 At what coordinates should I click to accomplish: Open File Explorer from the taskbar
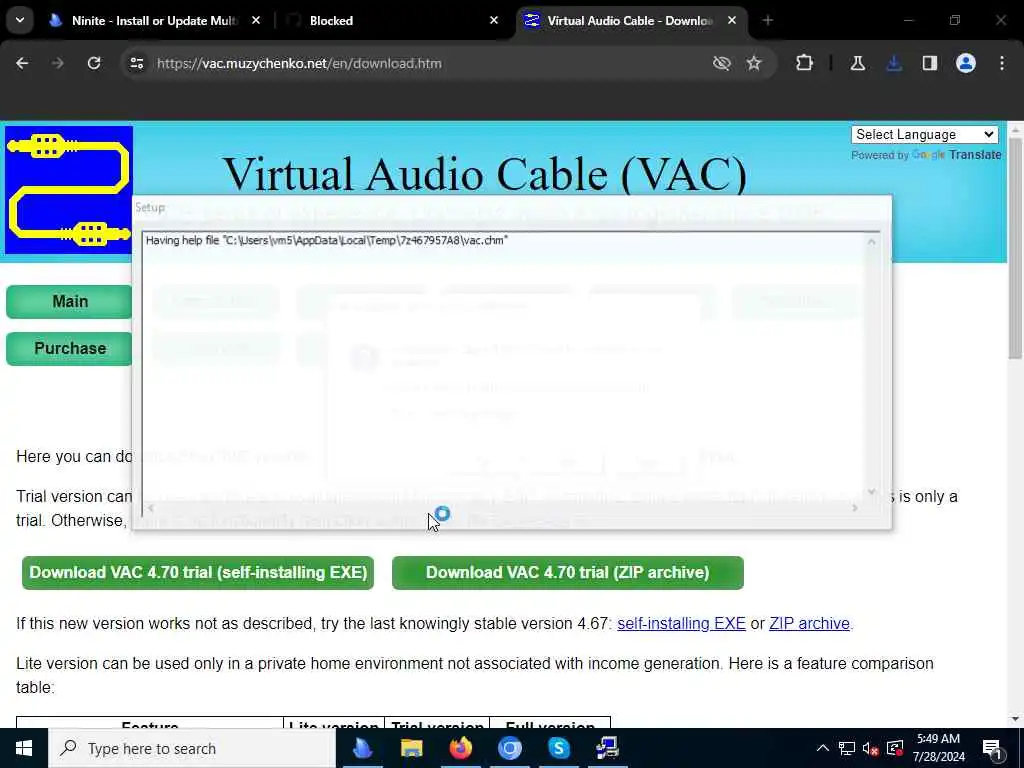[411, 748]
